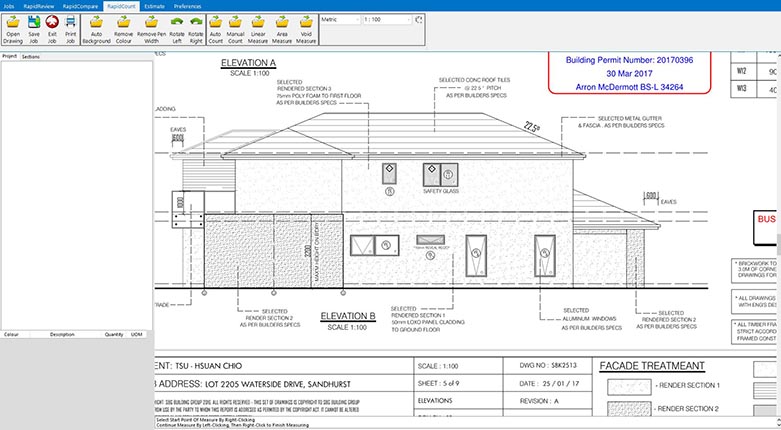Click inside the empty Project list panel
Image resolution: width=781 pixels, height=430 pixels.
click(77, 194)
